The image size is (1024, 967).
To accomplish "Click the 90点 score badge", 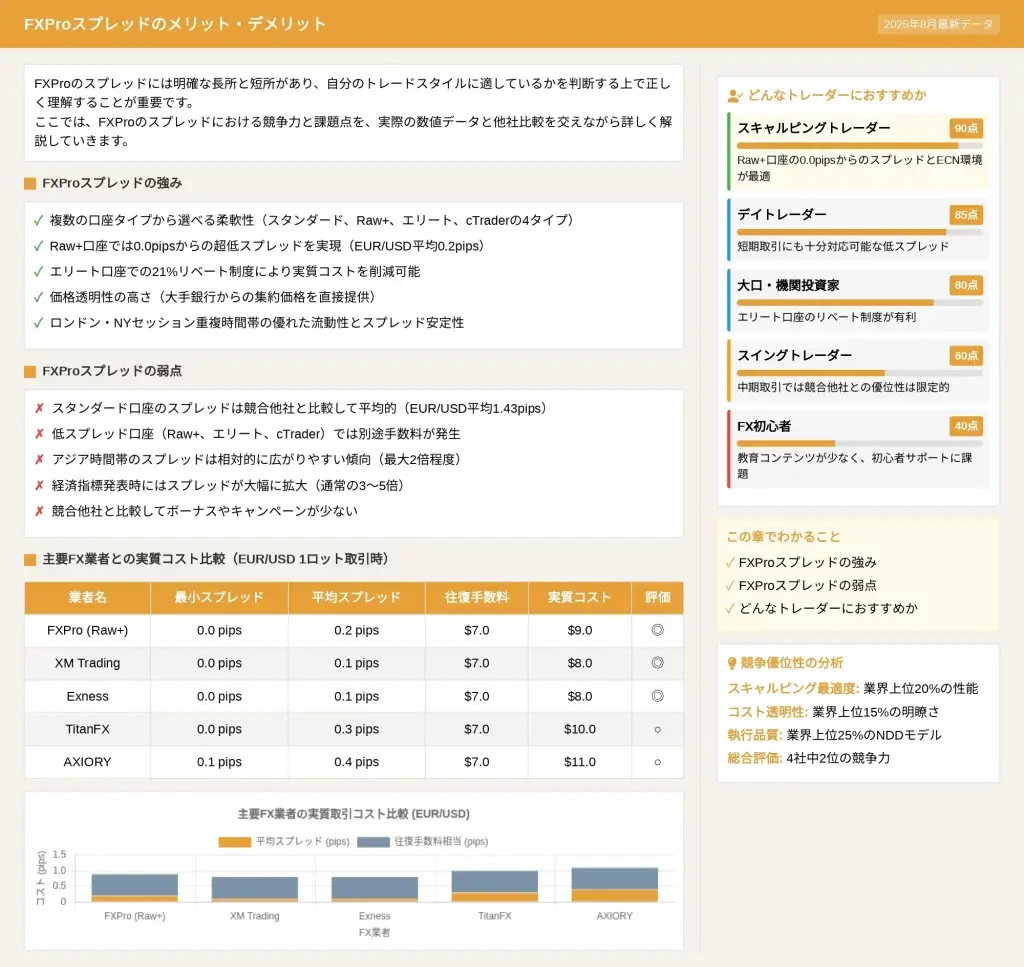I will (966, 128).
